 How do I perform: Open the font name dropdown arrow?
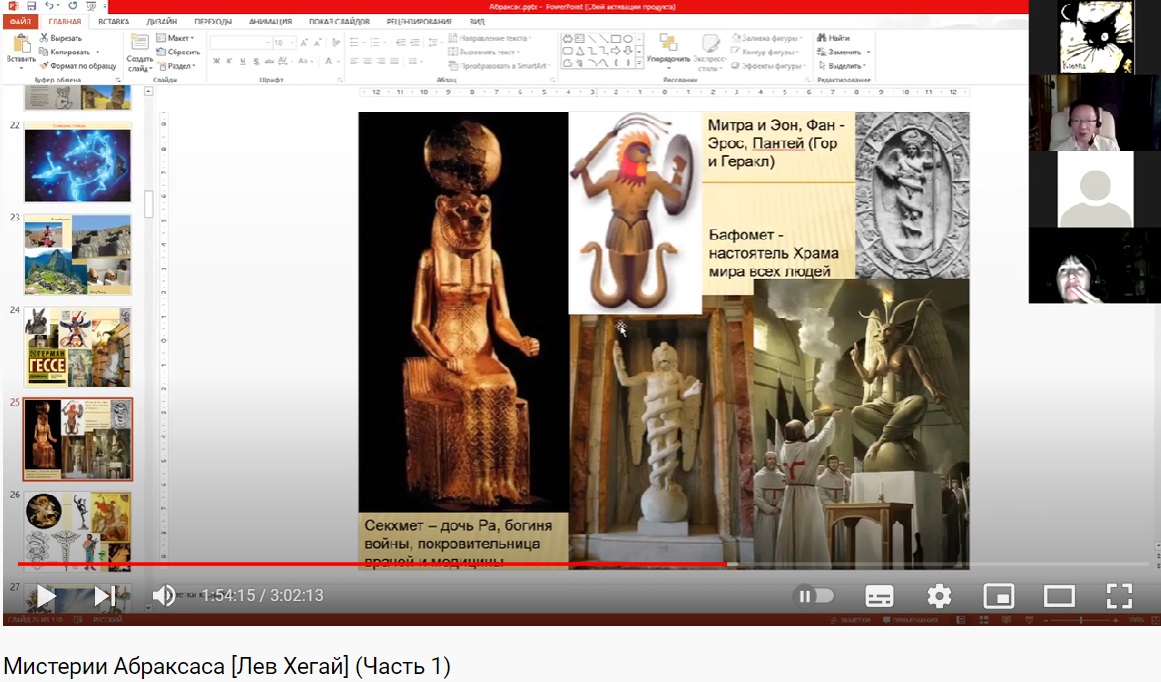pos(266,43)
